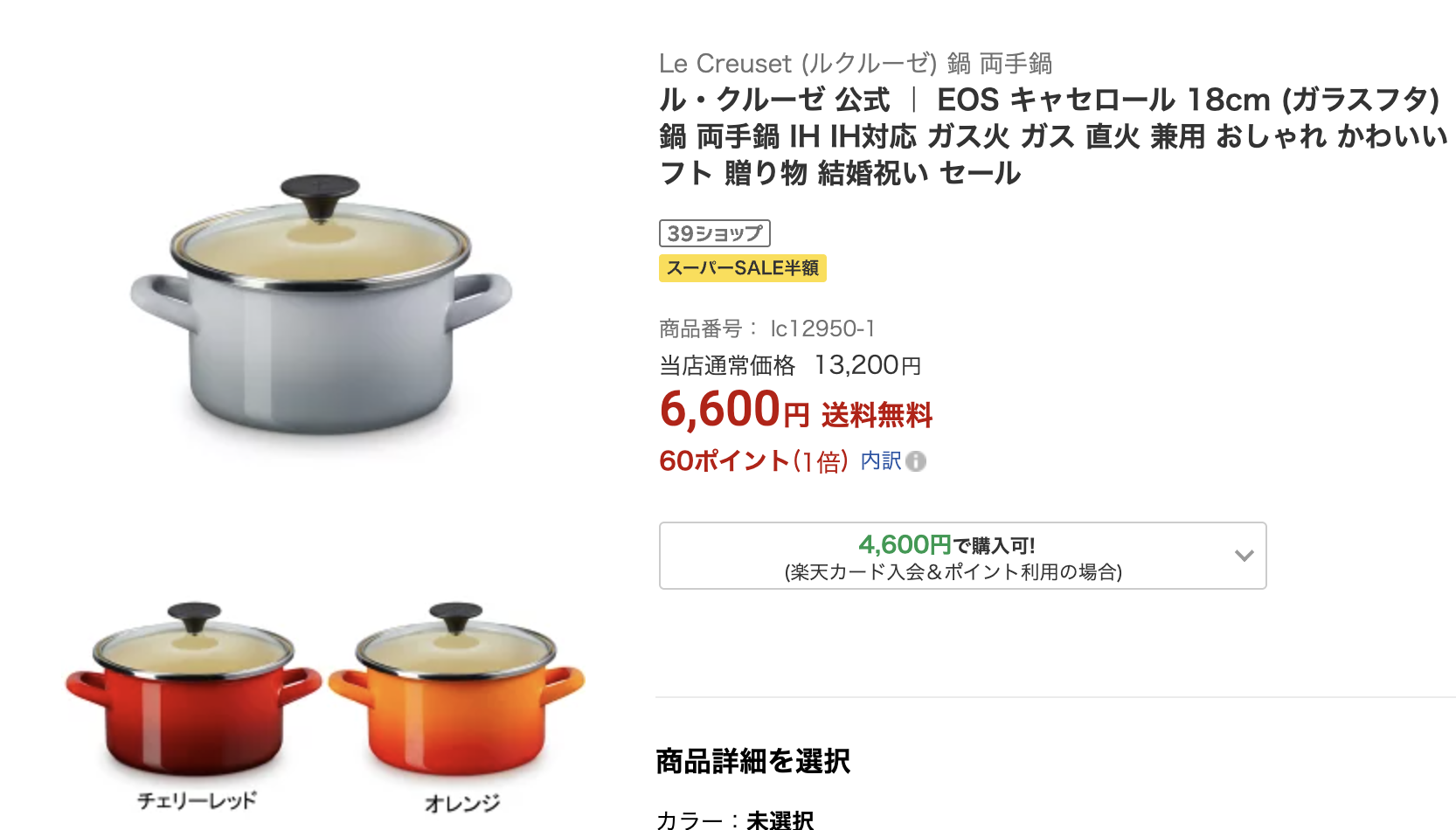Click the 商品番号 lc12950-1 text
1456x830 pixels.
point(767,329)
